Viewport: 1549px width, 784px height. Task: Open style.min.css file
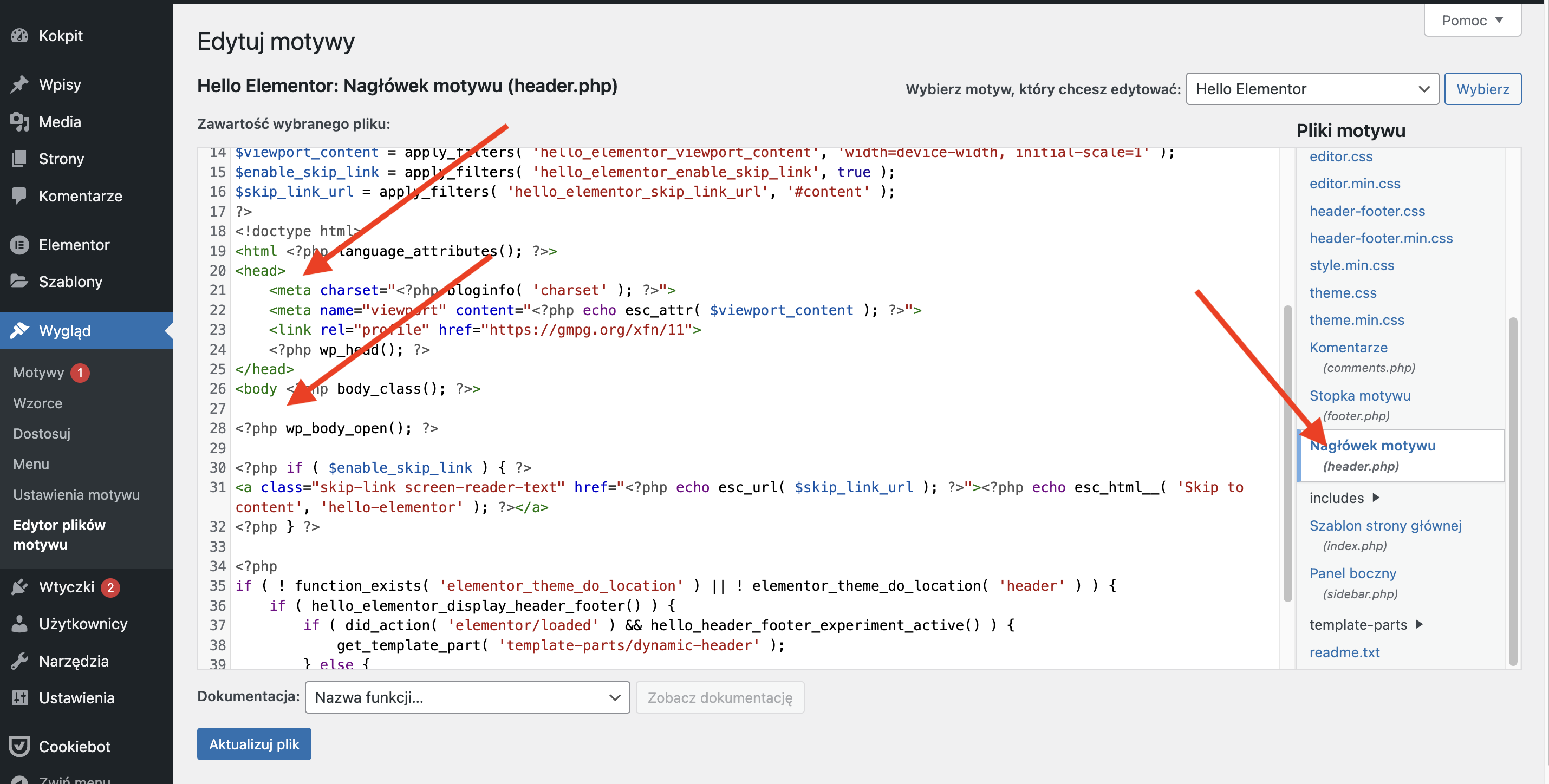[x=1352, y=265]
